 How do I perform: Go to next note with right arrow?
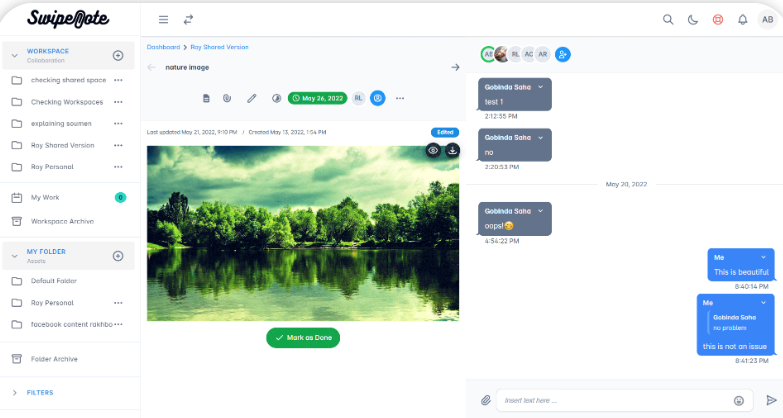coord(455,67)
